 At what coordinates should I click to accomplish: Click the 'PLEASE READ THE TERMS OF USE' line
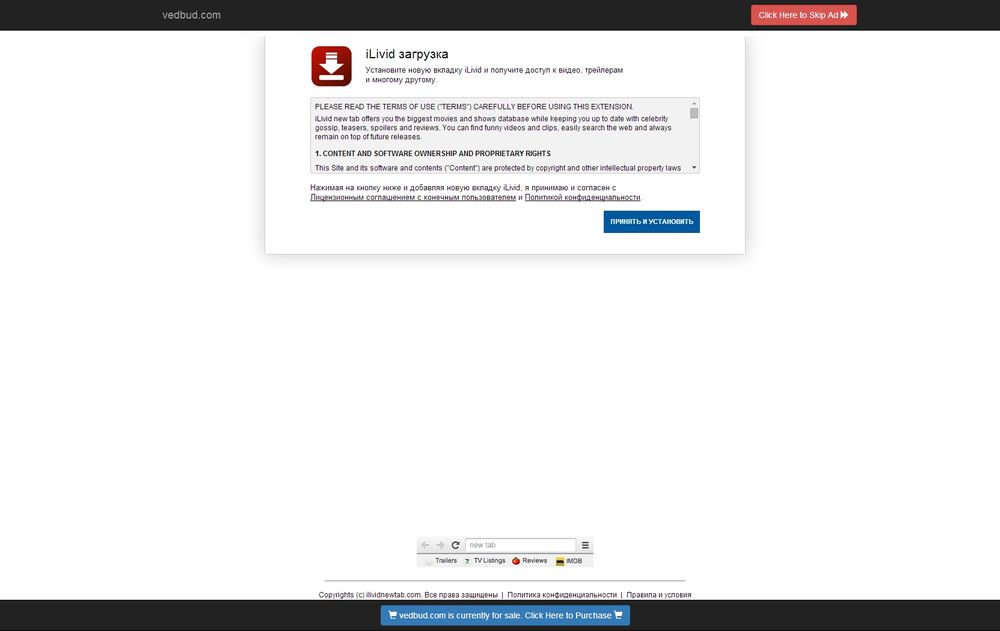point(474,107)
